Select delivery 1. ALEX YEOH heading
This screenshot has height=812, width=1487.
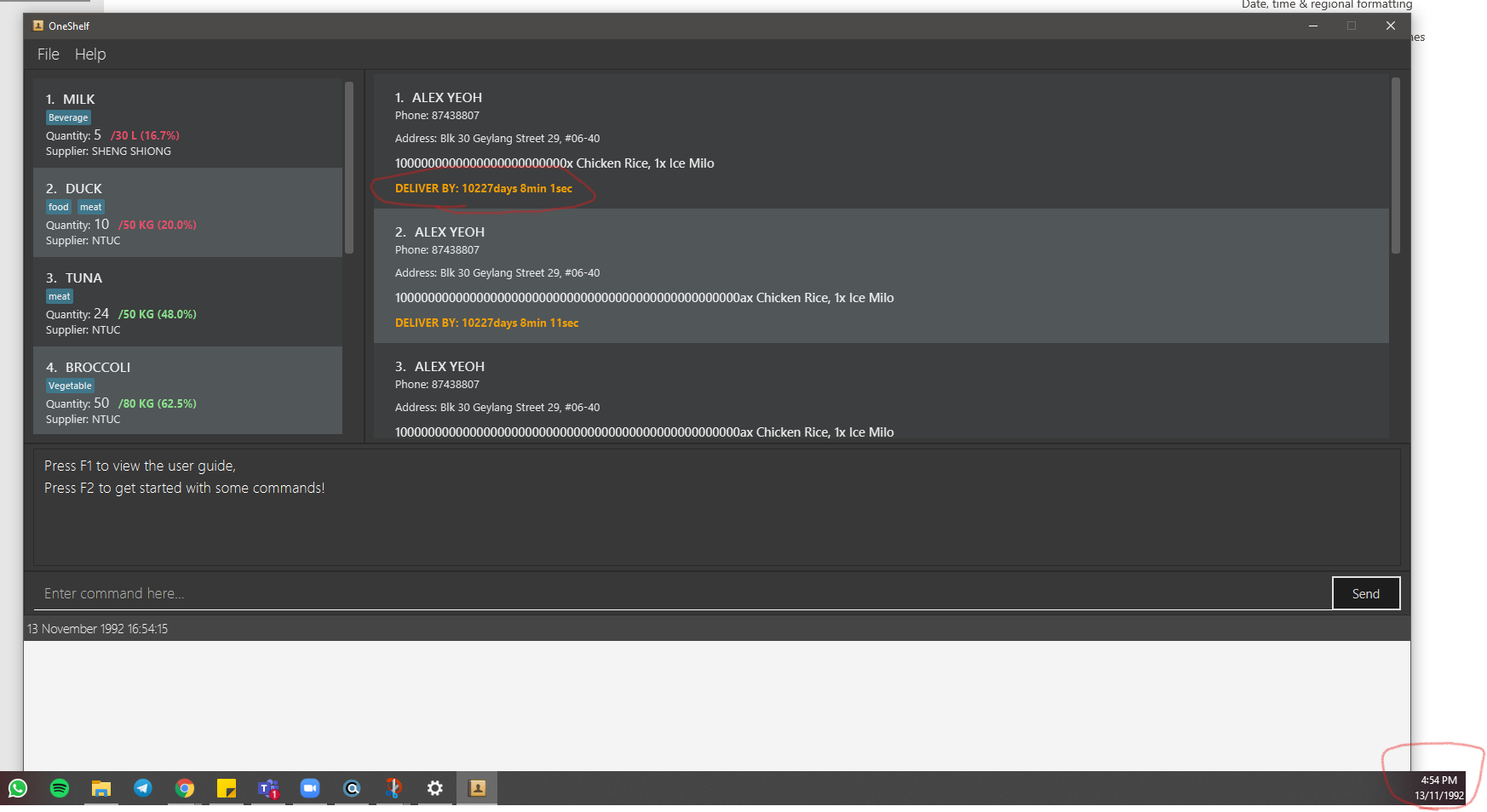click(439, 98)
